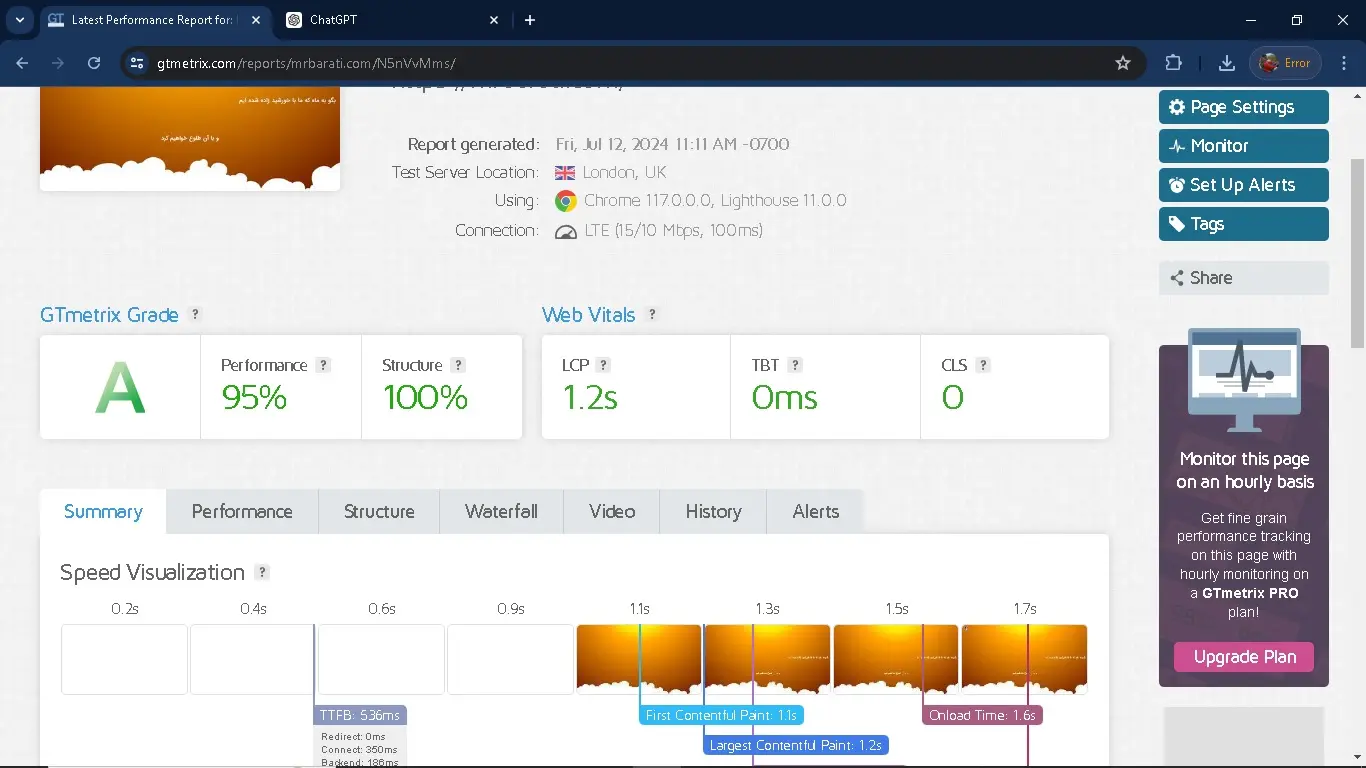The height and width of the screenshot is (768, 1366).
Task: Click the profile Error button
Action: (1286, 63)
